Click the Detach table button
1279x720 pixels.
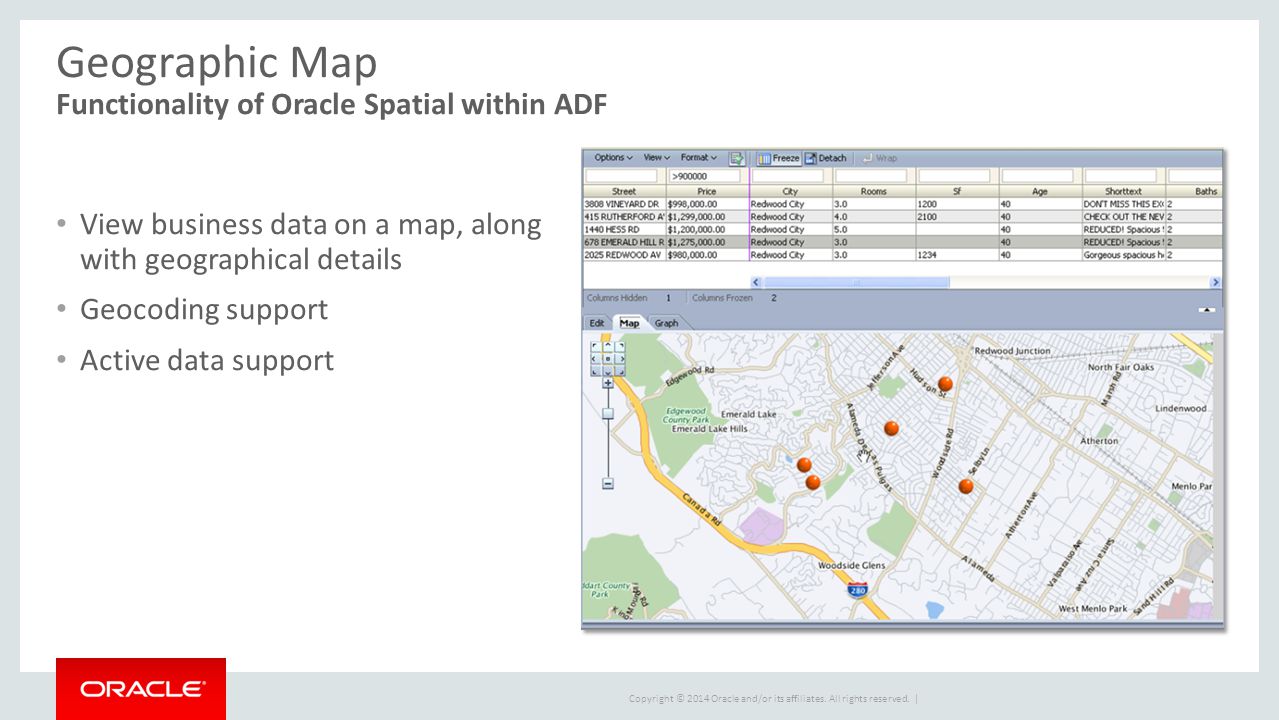pyautogui.click(x=826, y=158)
